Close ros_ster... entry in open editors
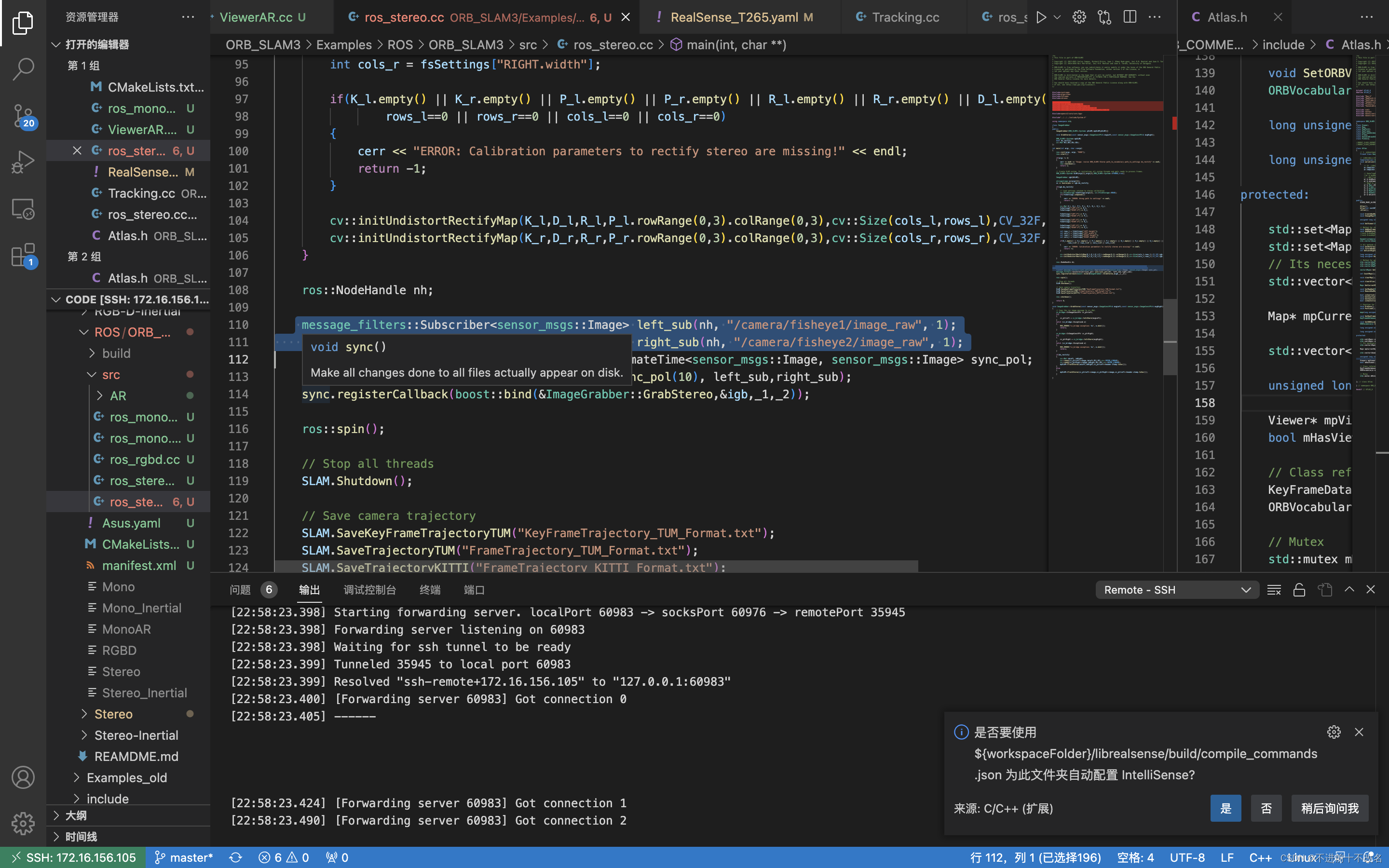 pyautogui.click(x=77, y=150)
